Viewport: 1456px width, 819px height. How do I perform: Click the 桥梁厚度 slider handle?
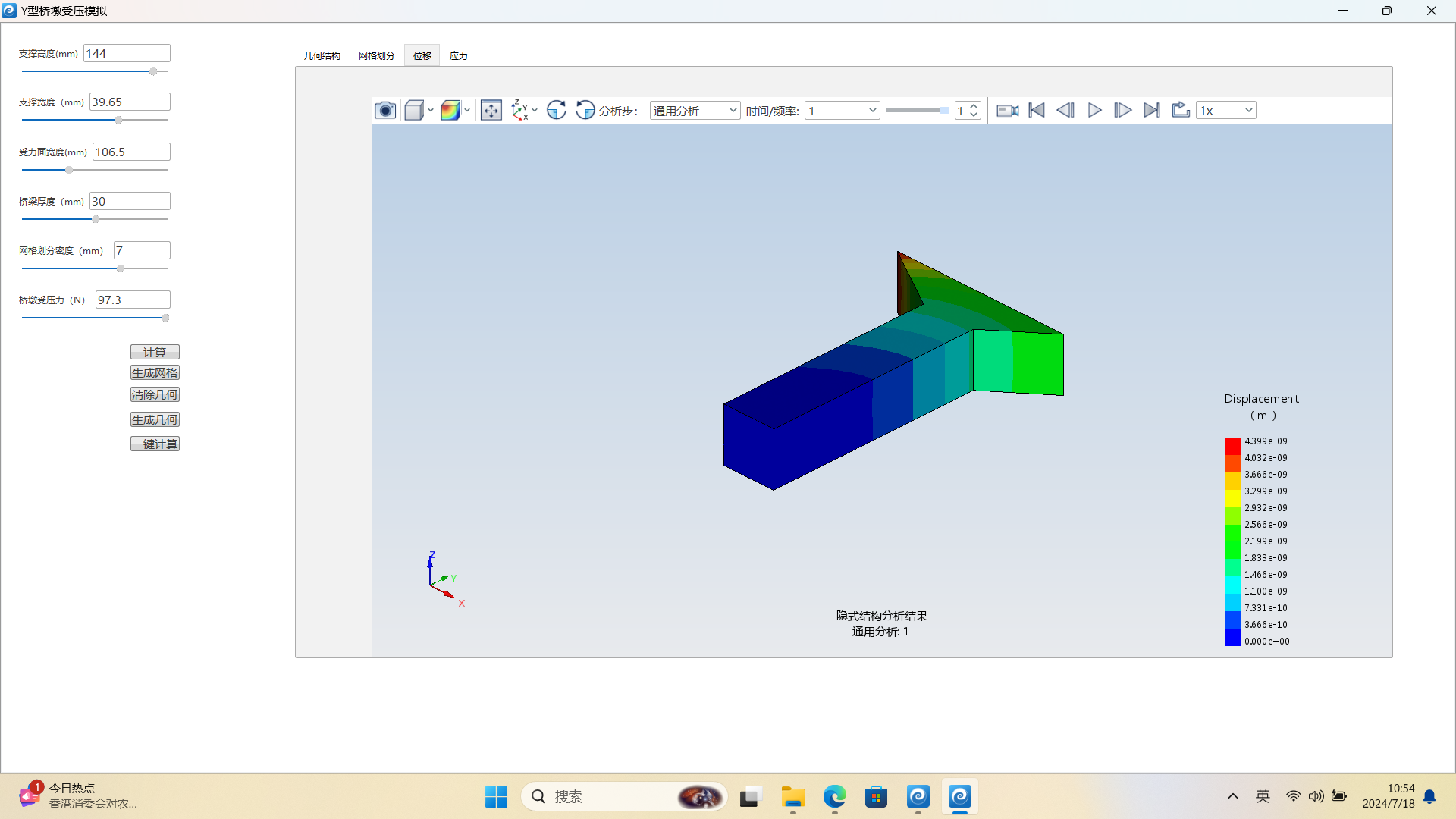tap(96, 219)
